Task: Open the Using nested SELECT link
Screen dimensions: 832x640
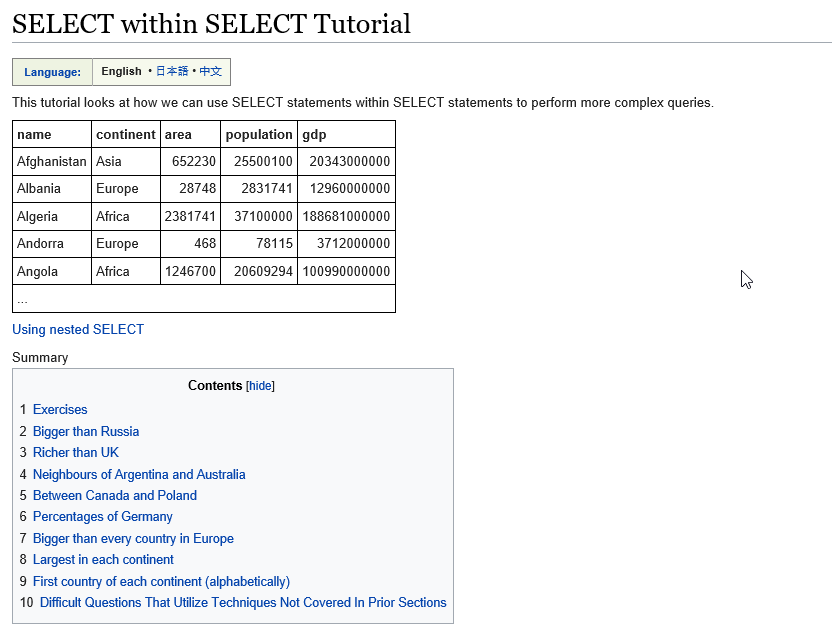Action: (77, 329)
